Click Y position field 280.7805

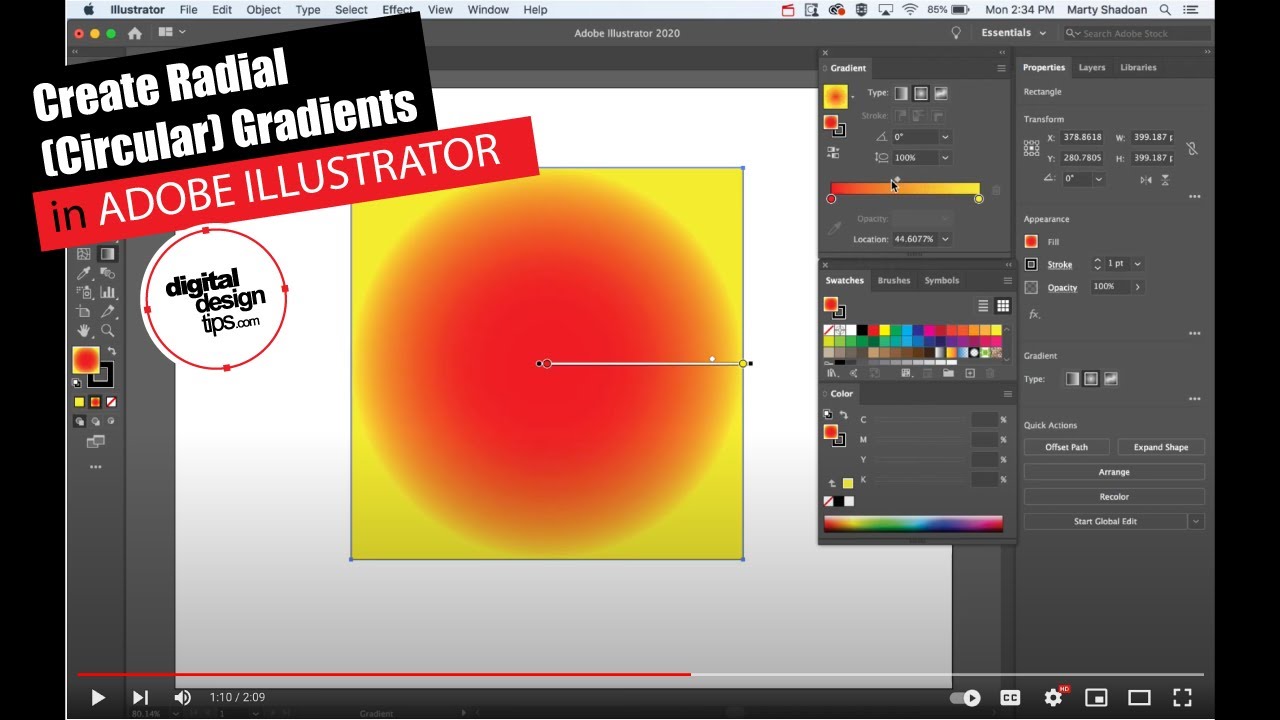tap(1082, 158)
